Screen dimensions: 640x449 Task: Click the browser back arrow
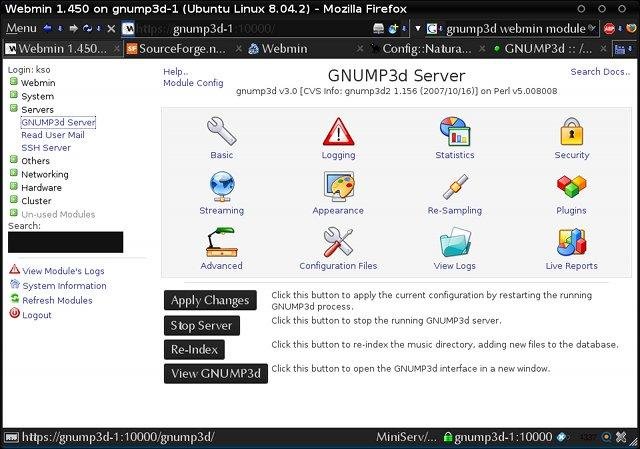pos(47,28)
